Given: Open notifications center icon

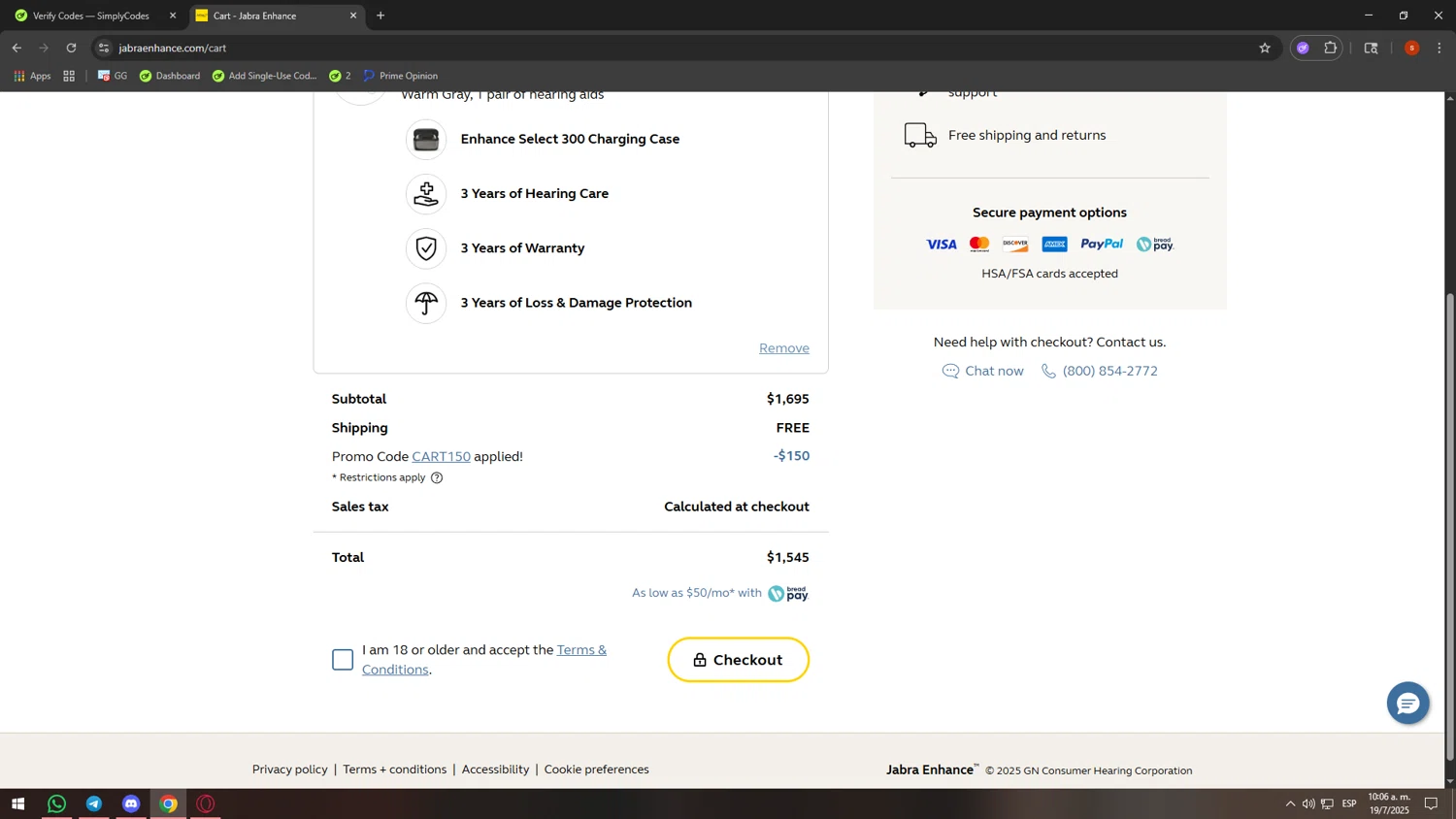Looking at the screenshot, I should tap(1431, 803).
